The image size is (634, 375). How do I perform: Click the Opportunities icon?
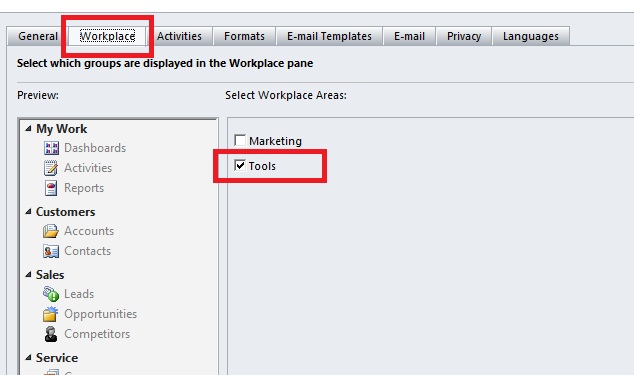tap(51, 314)
